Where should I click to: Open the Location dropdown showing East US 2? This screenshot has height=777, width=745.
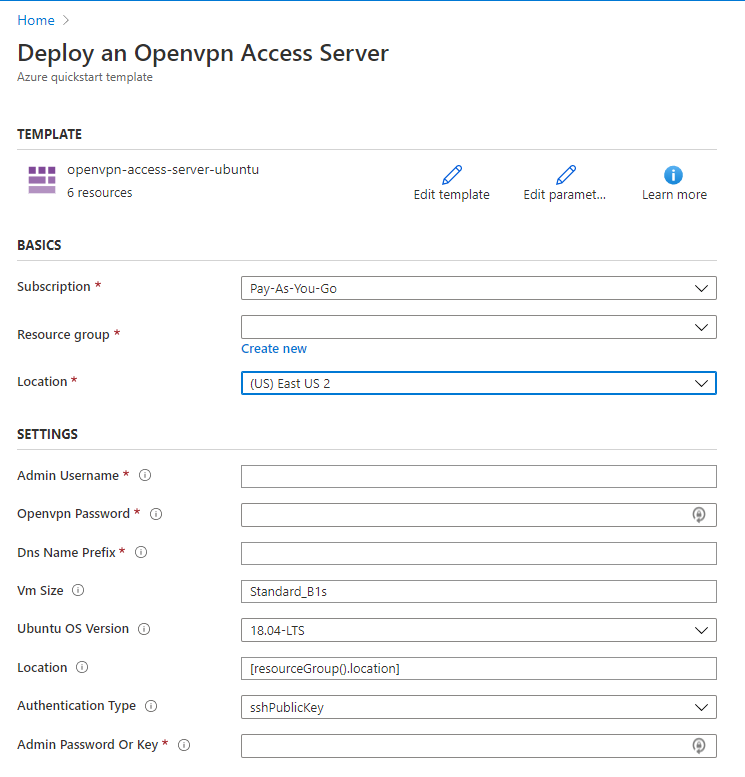(478, 383)
